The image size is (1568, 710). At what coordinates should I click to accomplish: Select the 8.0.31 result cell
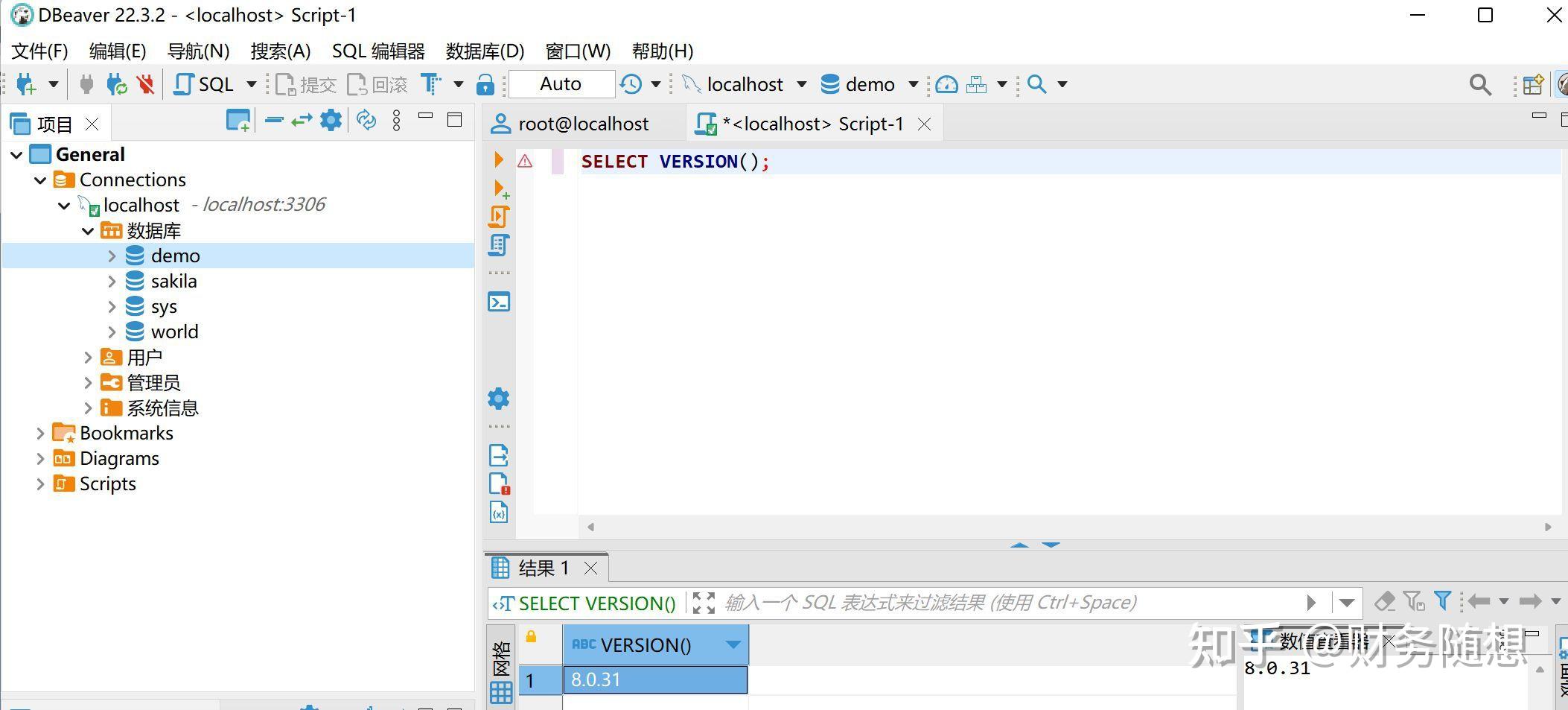655,680
